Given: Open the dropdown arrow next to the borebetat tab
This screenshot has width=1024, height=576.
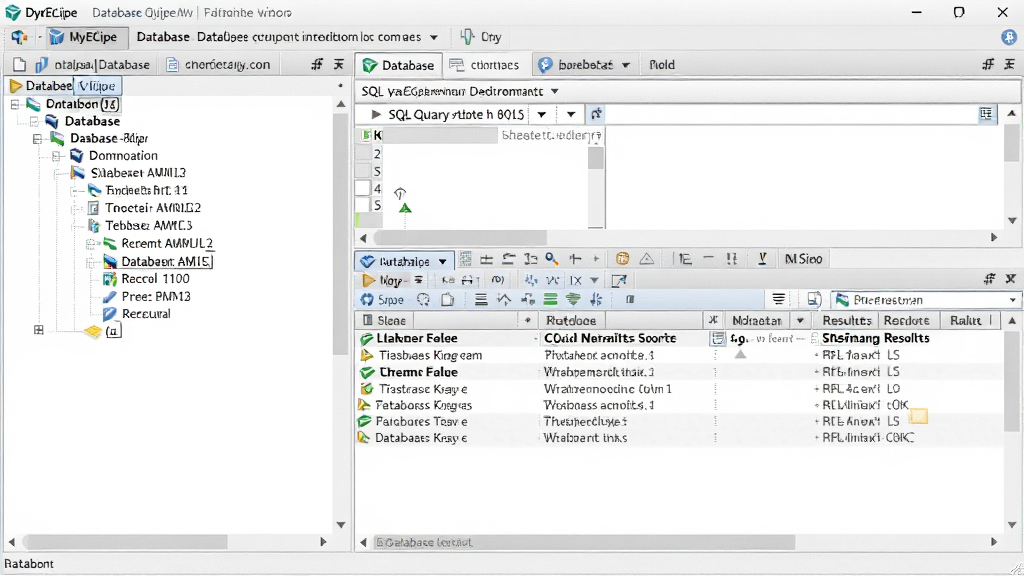Looking at the screenshot, I should click(626, 65).
